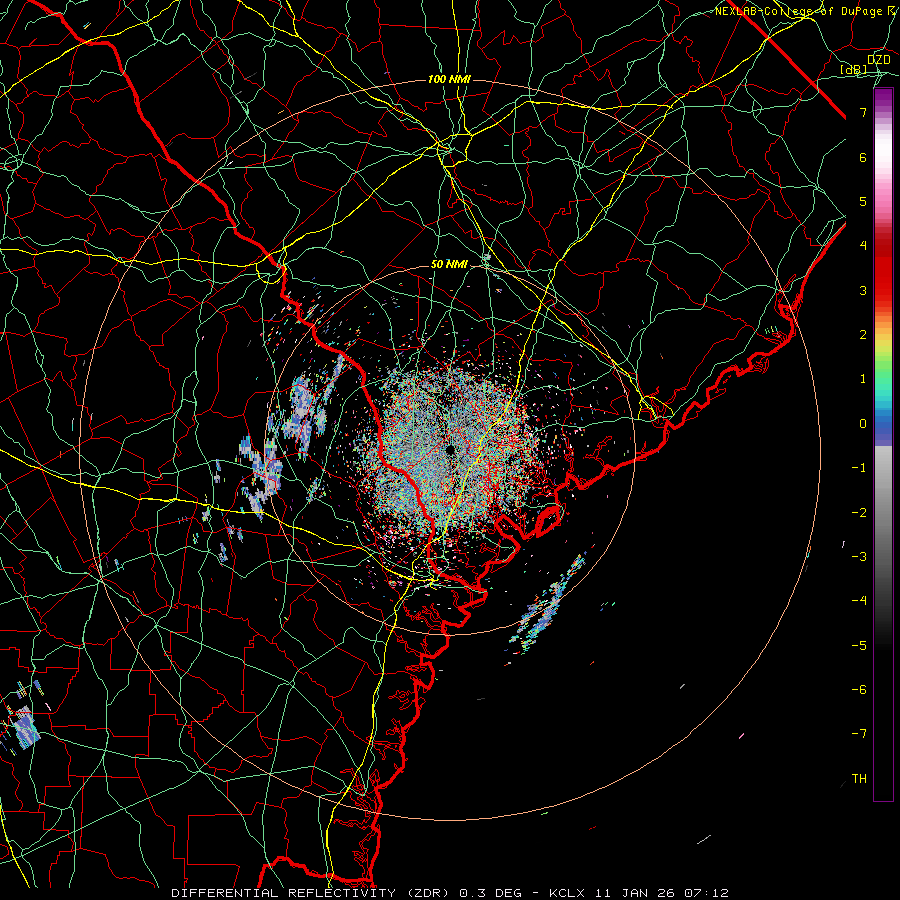
Task: Click the "DZD" product label above color bar
Action: 879,60
